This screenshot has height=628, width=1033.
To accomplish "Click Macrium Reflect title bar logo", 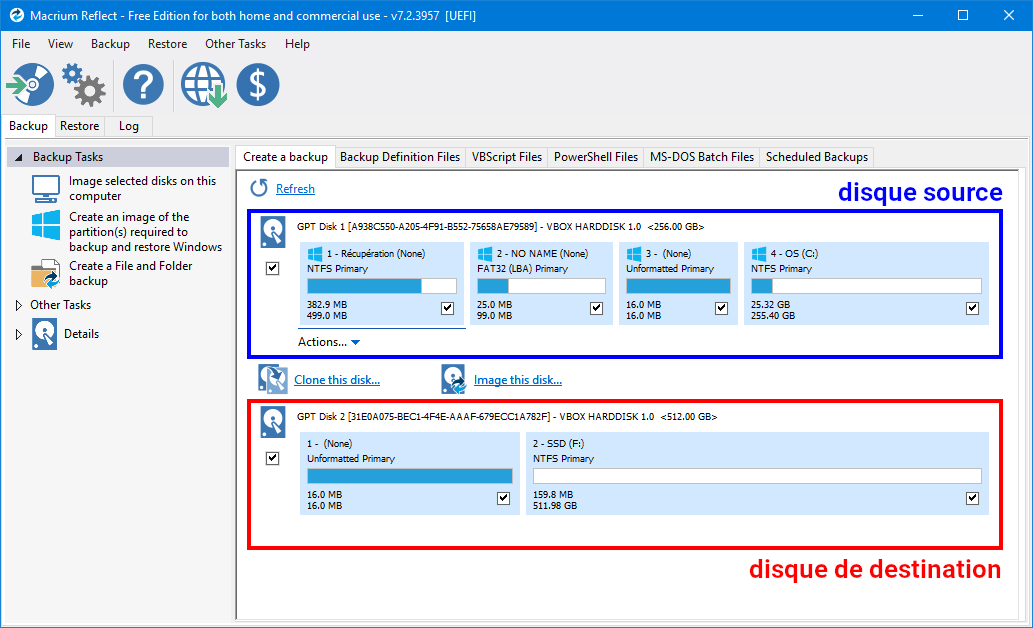I will [x=16, y=15].
